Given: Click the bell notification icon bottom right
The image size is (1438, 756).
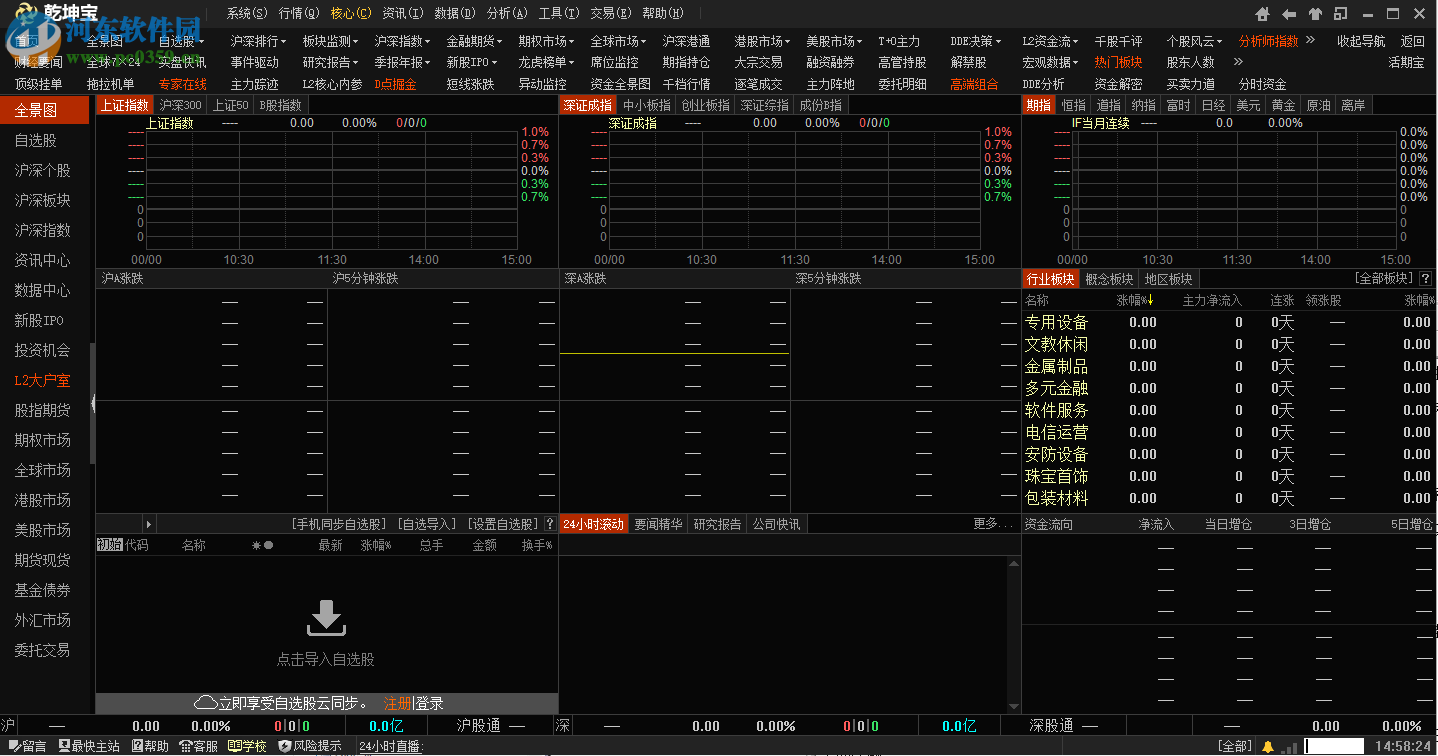Looking at the screenshot, I should coord(1268,746).
